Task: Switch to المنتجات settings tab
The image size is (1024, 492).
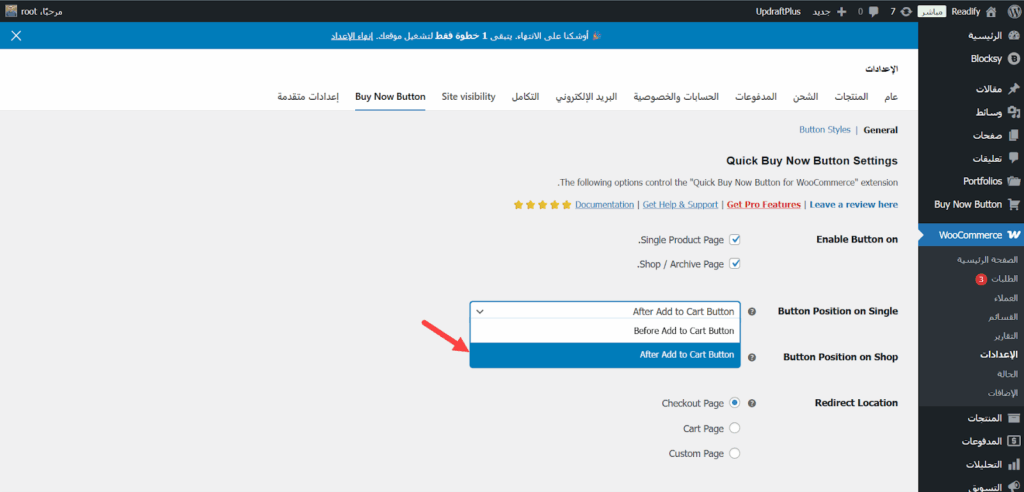Action: [852, 96]
